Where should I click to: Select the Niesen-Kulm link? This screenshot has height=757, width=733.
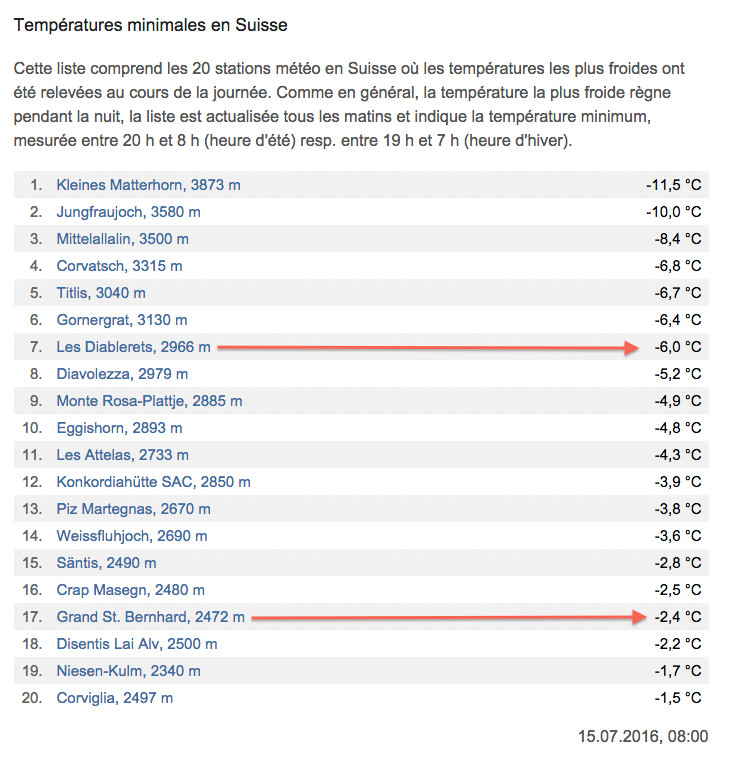tap(128, 672)
